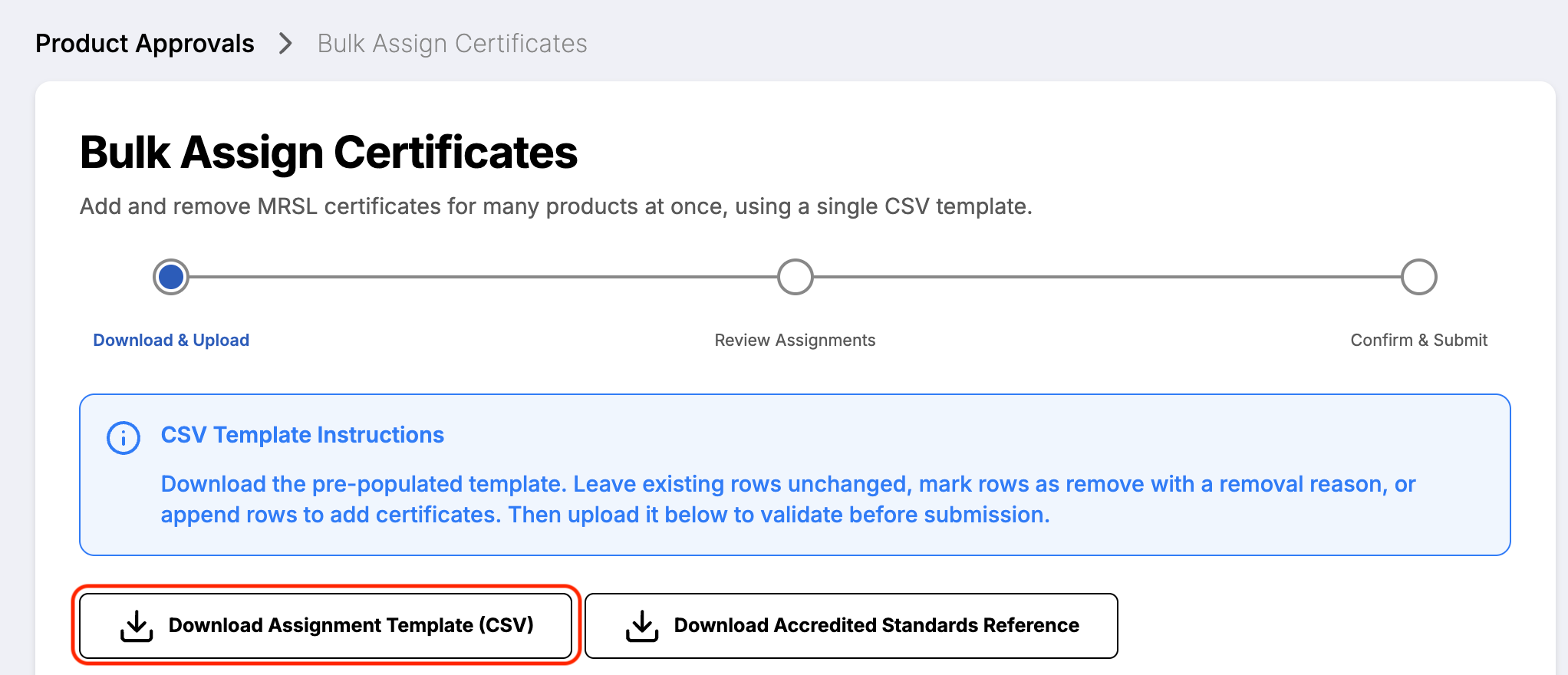Click the Review Assignments step label
Viewport: 1568px width, 675px height.
click(795, 340)
